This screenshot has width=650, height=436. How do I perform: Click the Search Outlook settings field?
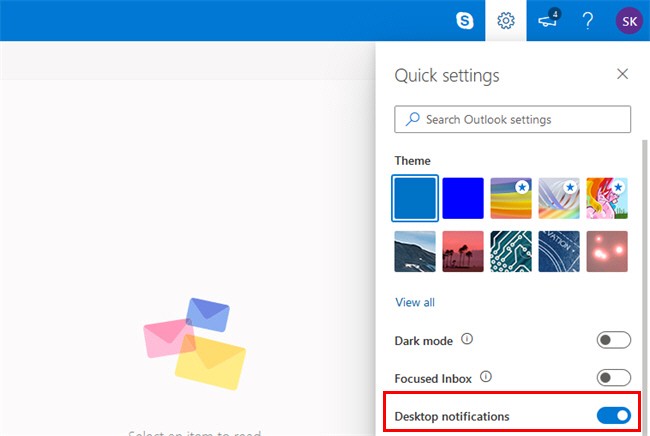click(x=512, y=119)
